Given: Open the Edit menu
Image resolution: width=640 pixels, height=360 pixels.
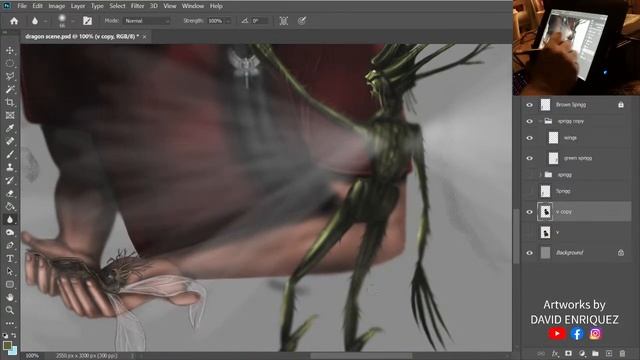Looking at the screenshot, I should coord(37,6).
